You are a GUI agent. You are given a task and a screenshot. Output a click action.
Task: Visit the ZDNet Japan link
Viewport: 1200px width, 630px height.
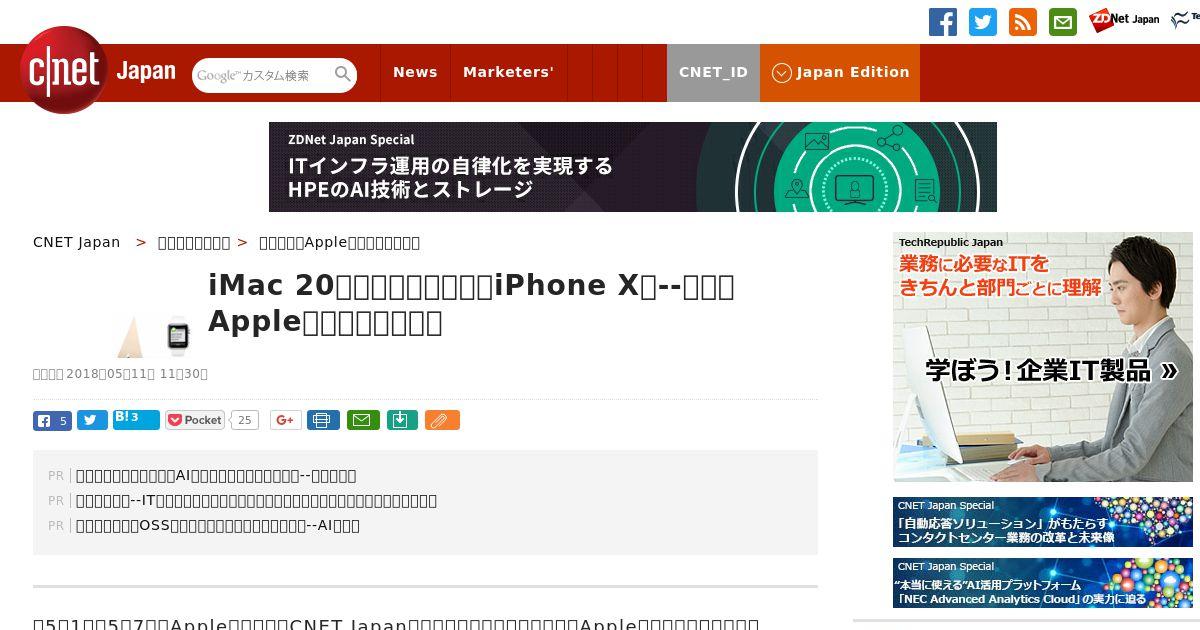click(x=1124, y=19)
